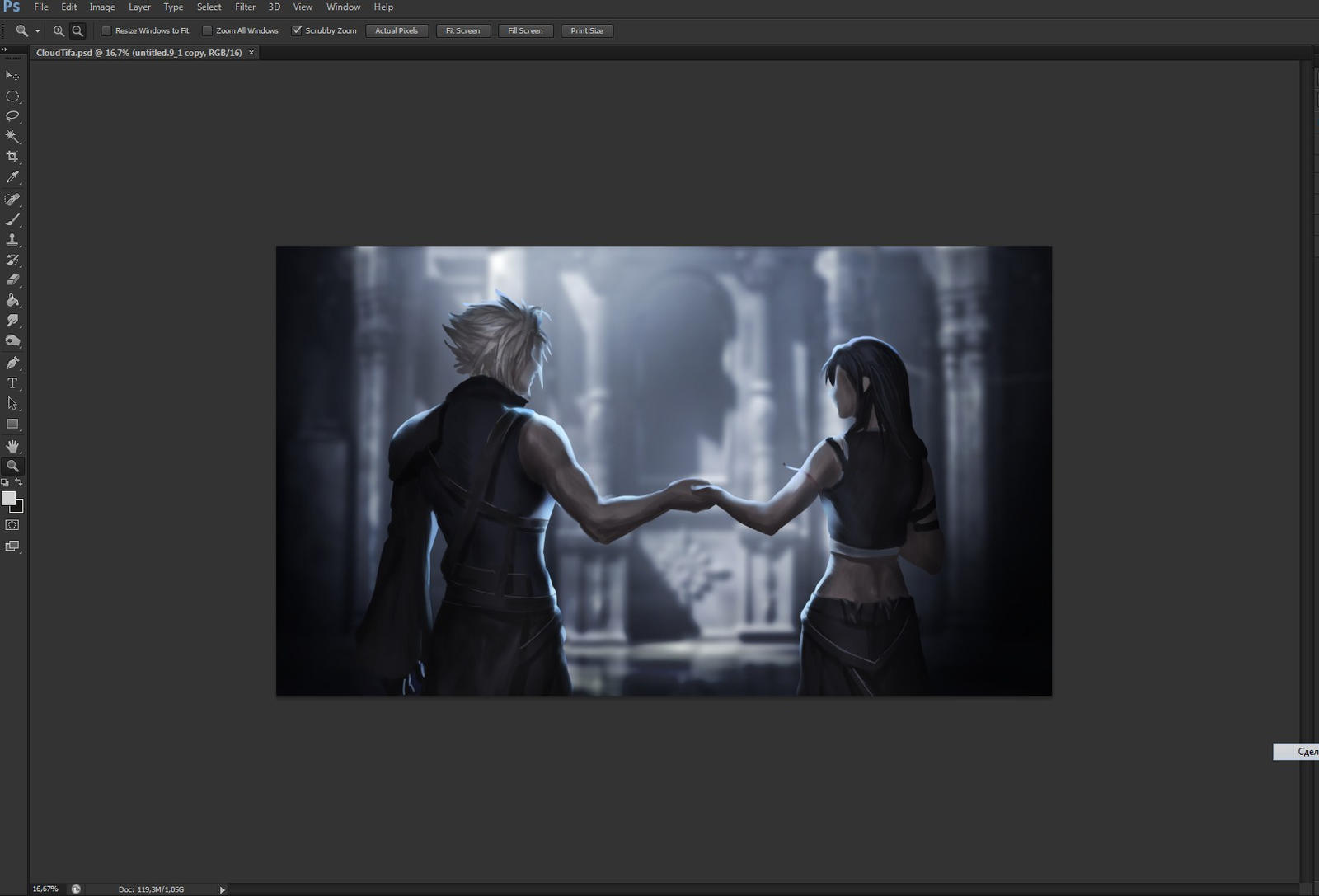Viewport: 1319px width, 896px height.
Task: Open the Select menu
Action: coord(209,7)
